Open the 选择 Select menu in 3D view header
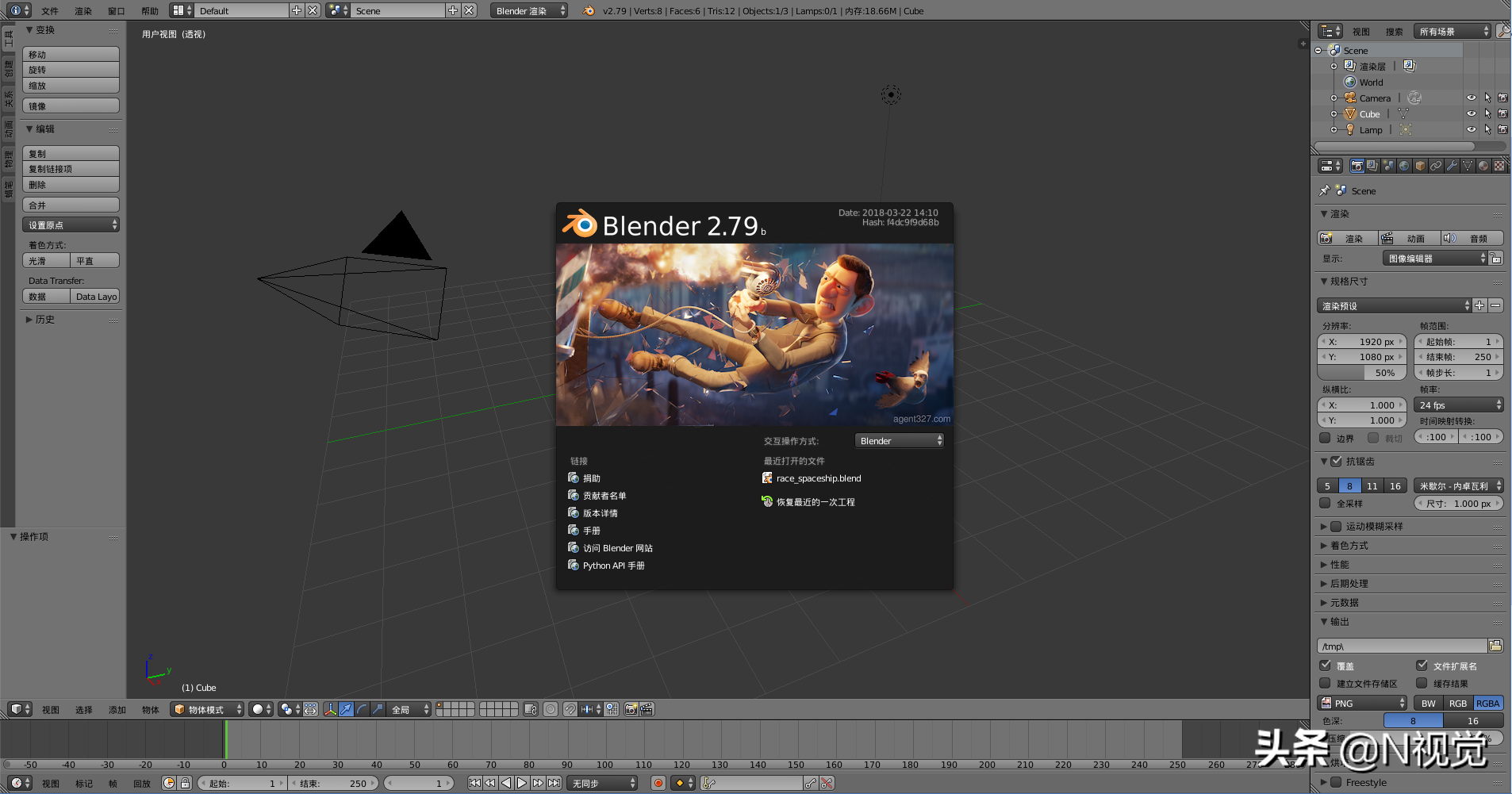The image size is (1512, 794). [84, 709]
